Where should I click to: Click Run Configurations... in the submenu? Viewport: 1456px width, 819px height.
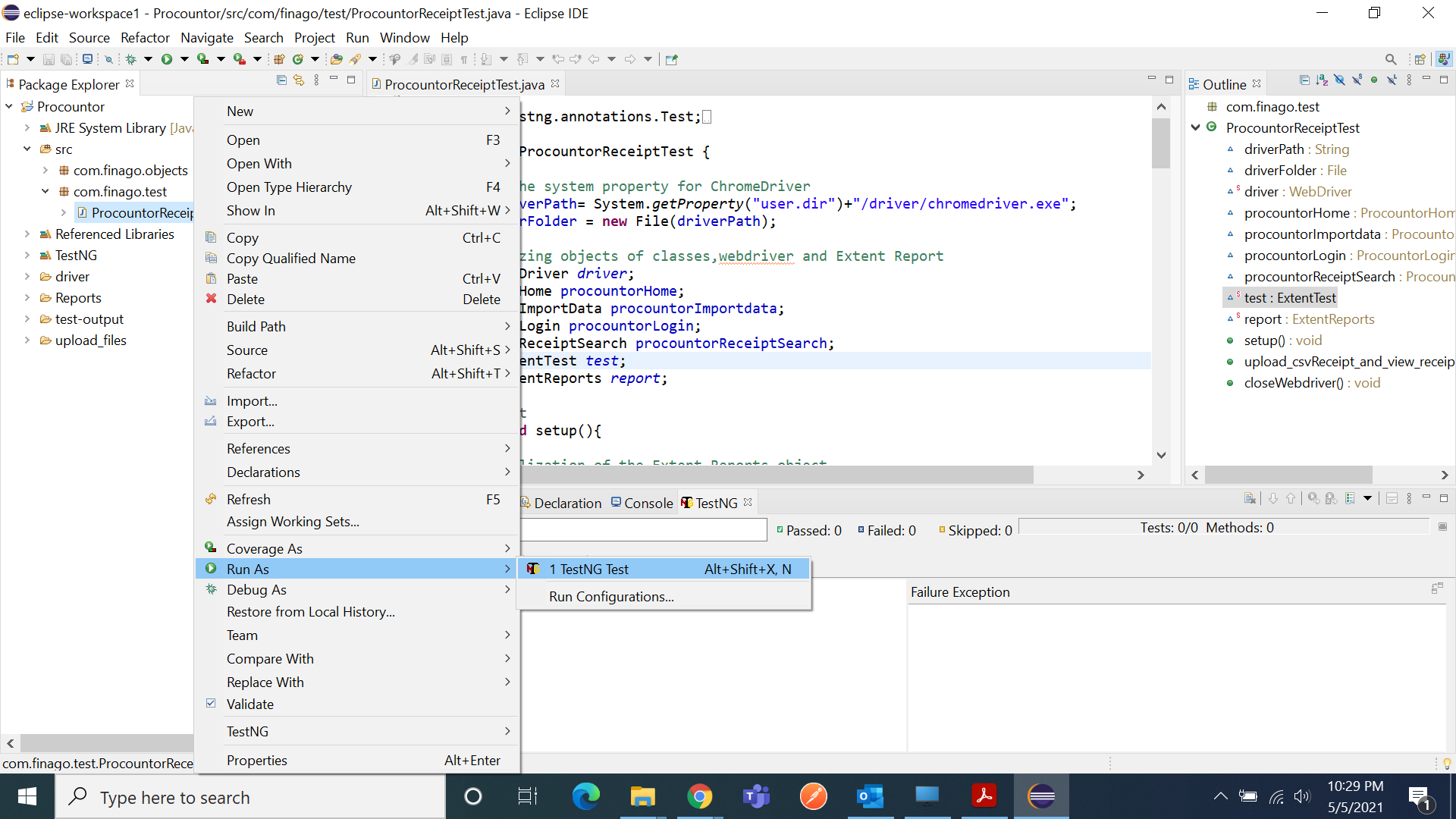click(610, 596)
